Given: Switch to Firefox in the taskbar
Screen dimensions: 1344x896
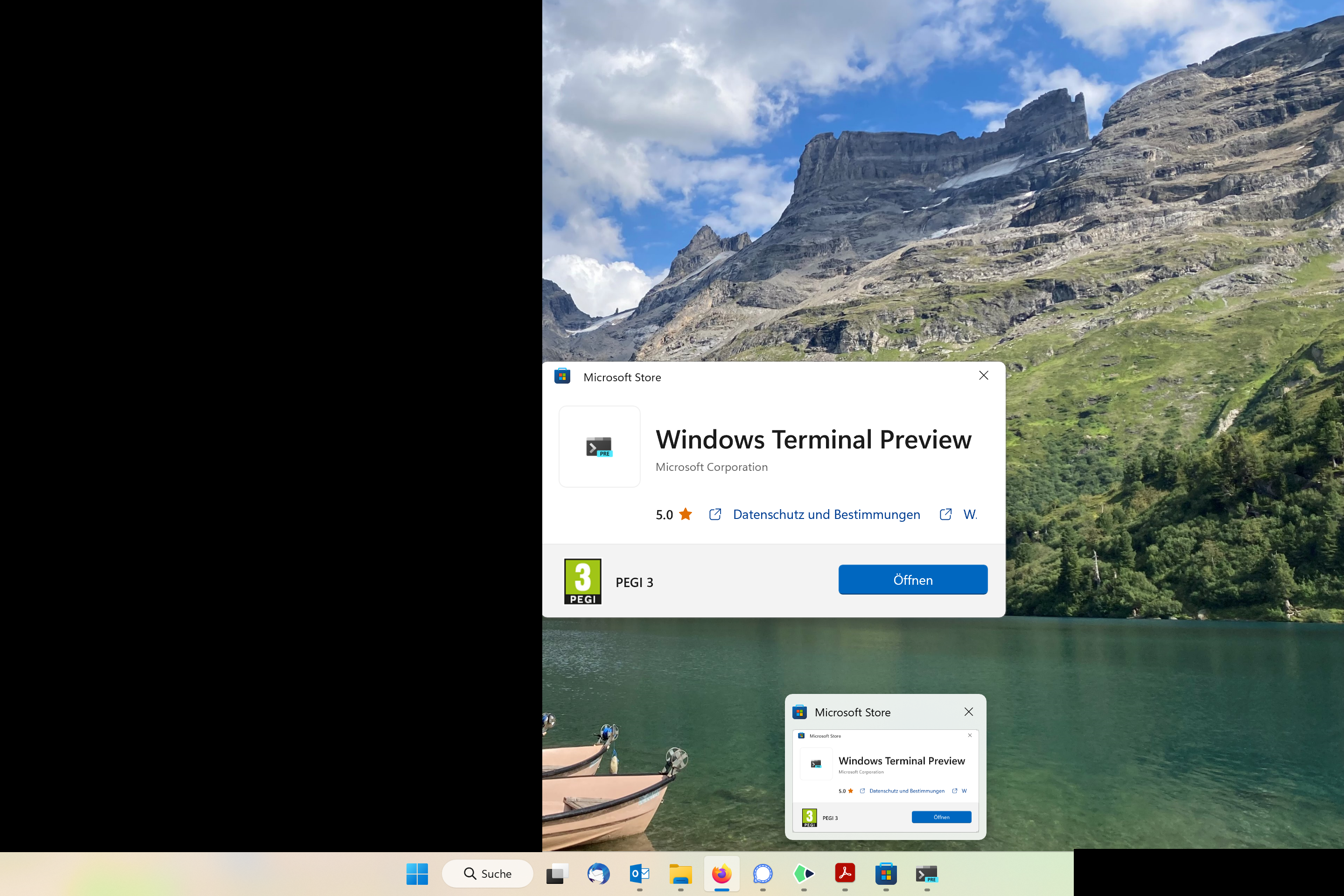Looking at the screenshot, I should (722, 874).
